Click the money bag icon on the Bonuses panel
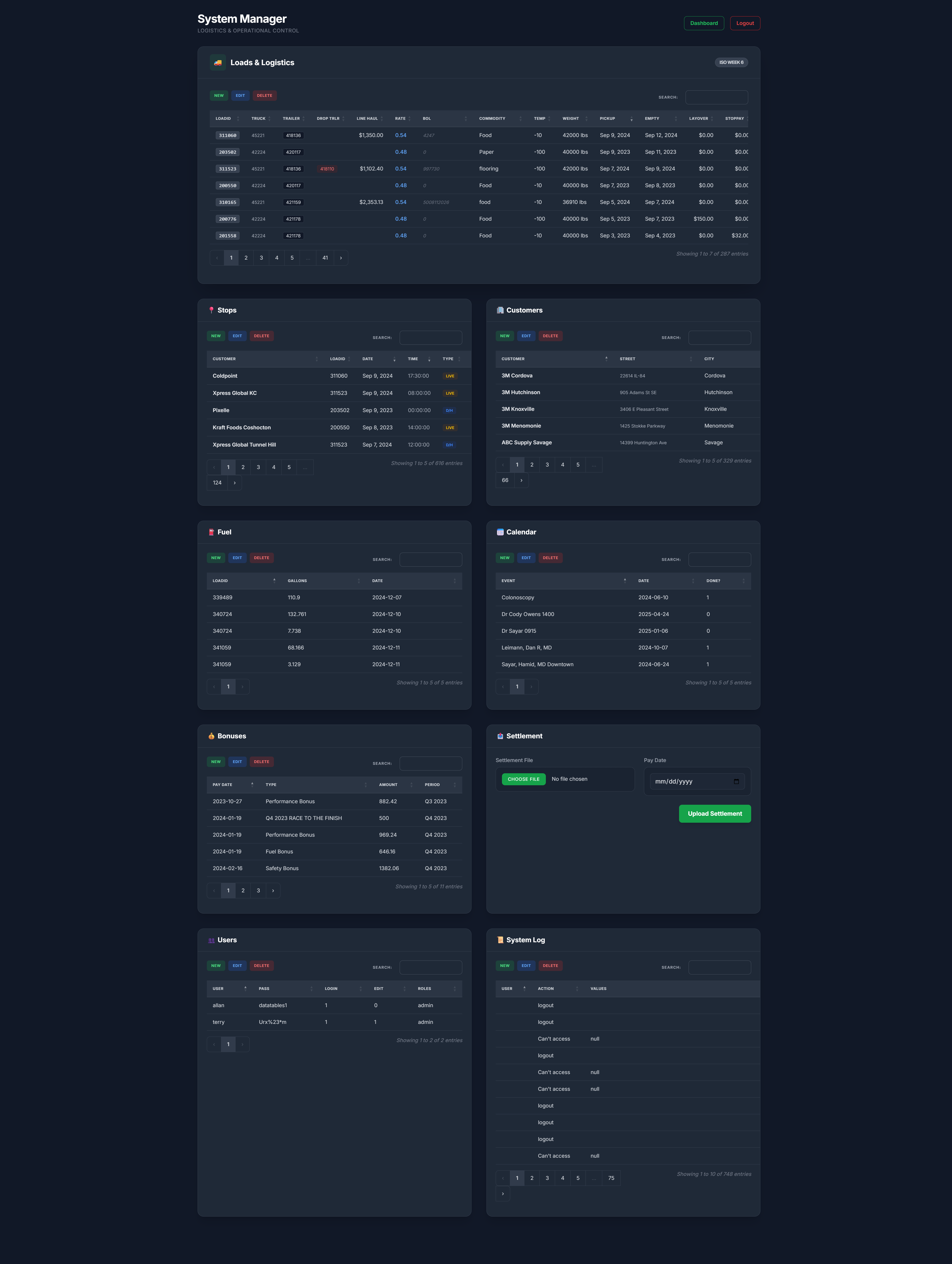952x1264 pixels. [211, 736]
